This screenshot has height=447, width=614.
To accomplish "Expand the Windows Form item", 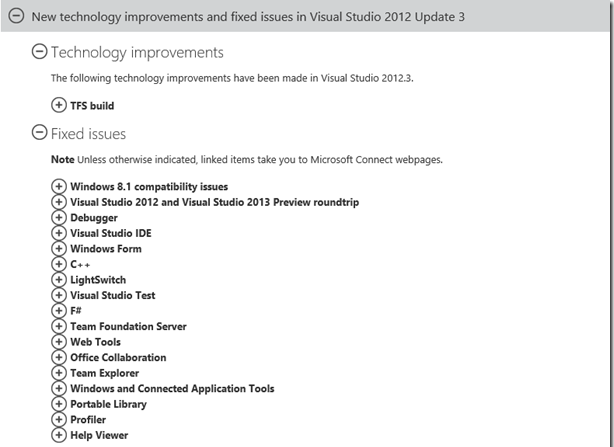I will (59, 249).
